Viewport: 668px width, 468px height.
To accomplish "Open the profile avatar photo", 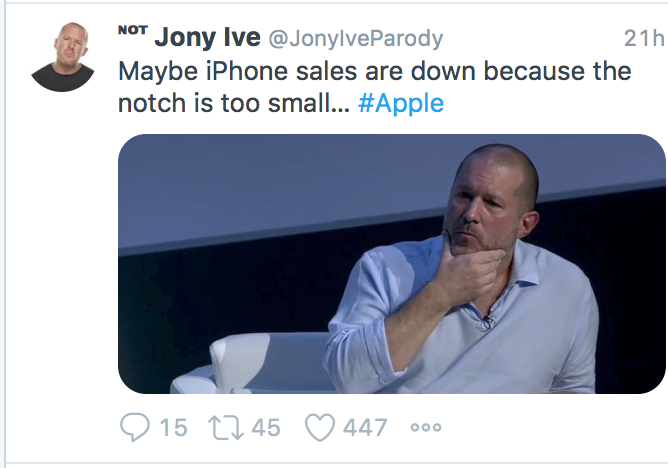I will click(62, 56).
